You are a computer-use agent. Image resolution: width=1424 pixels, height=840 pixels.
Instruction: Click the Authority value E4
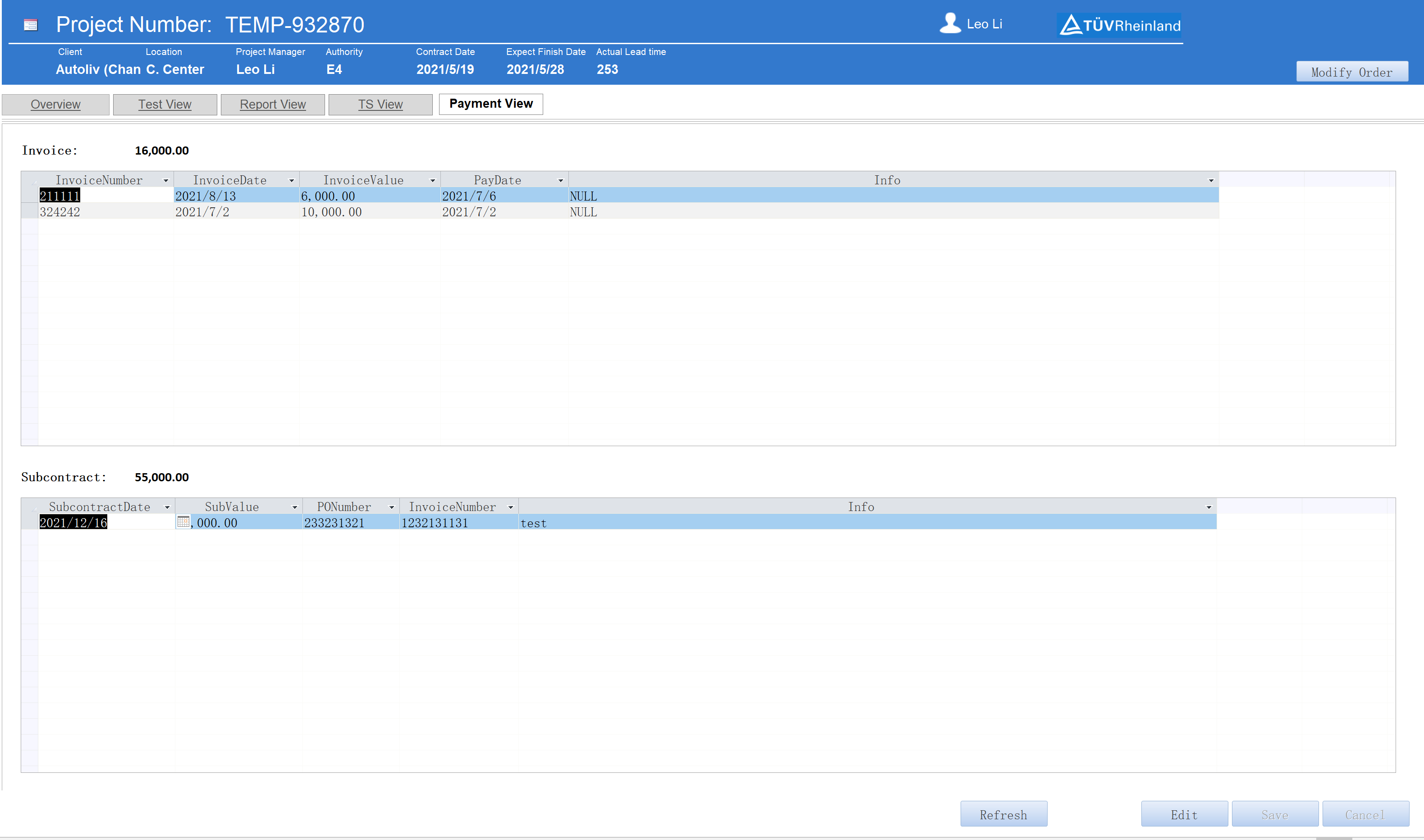tap(334, 69)
